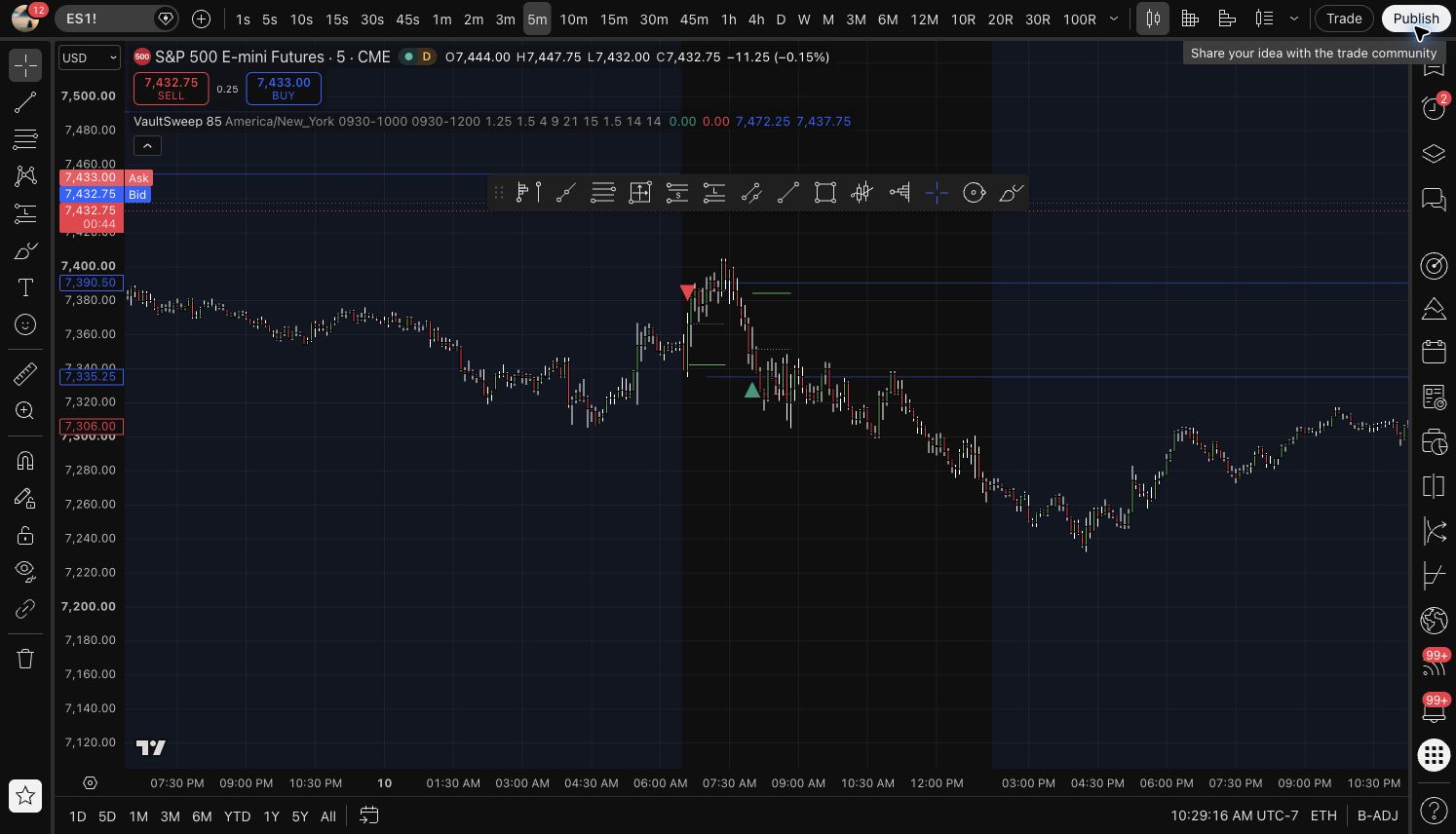Select 1D date range

77,816
